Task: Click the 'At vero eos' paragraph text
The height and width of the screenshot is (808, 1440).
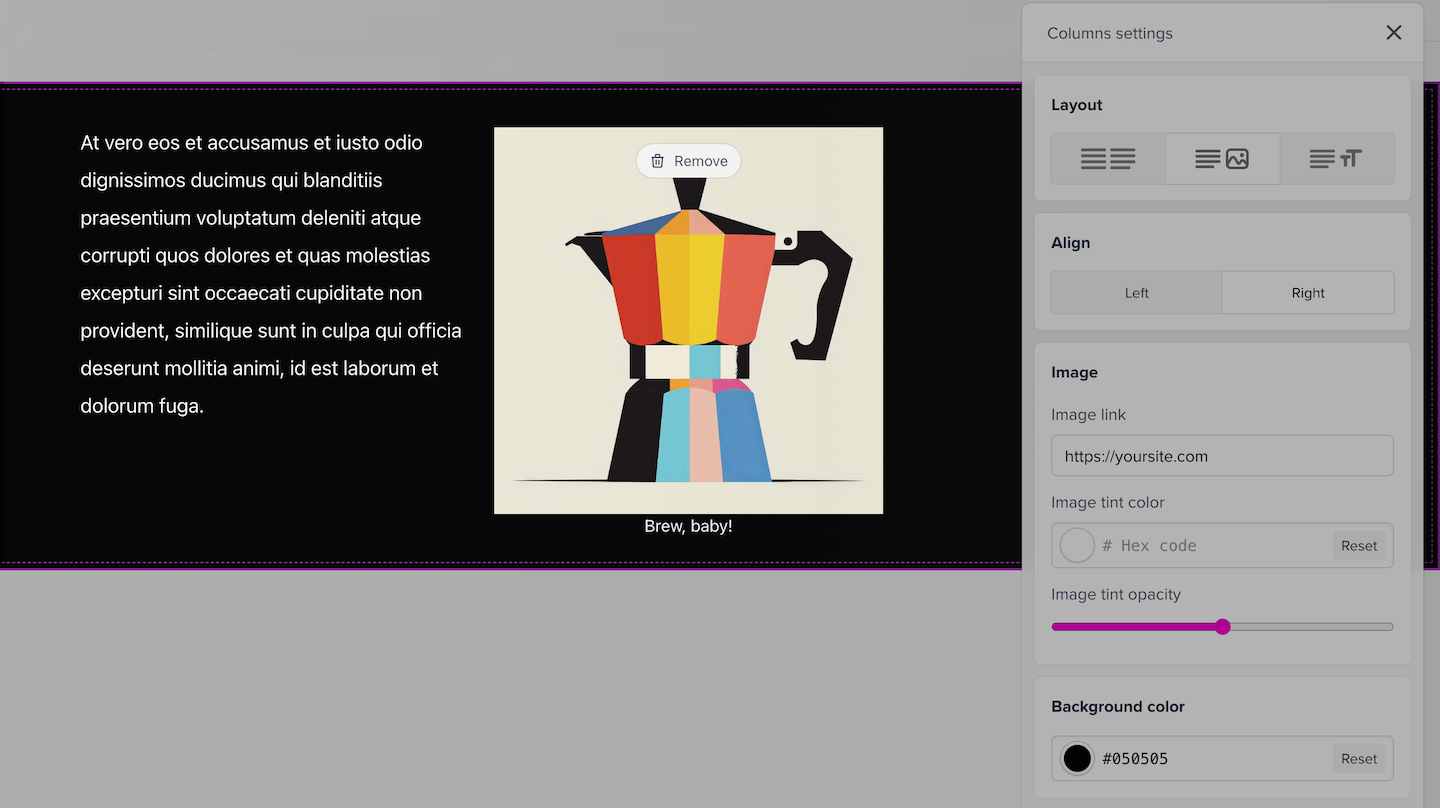Action: (270, 274)
